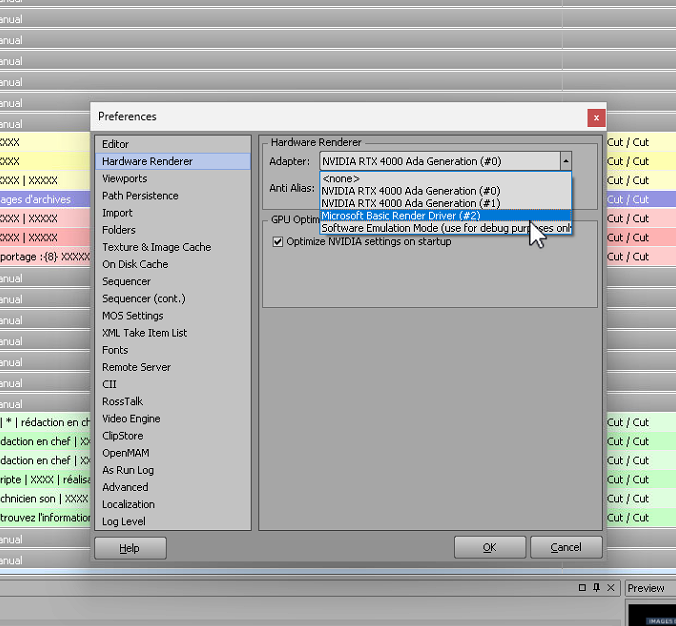Image resolution: width=676 pixels, height=626 pixels.
Task: Open OpenMAM preferences
Action: 173,453
